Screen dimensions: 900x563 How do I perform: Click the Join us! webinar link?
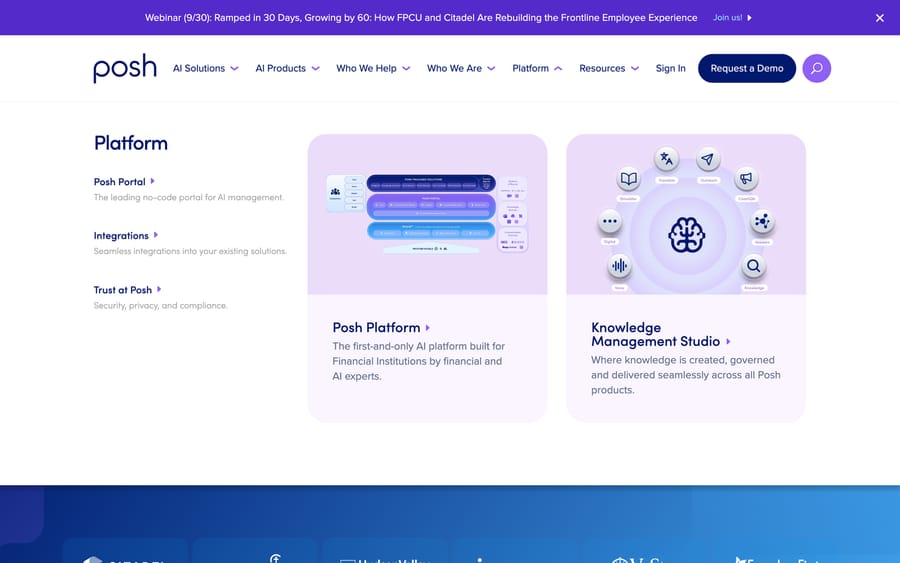pyautogui.click(x=727, y=18)
